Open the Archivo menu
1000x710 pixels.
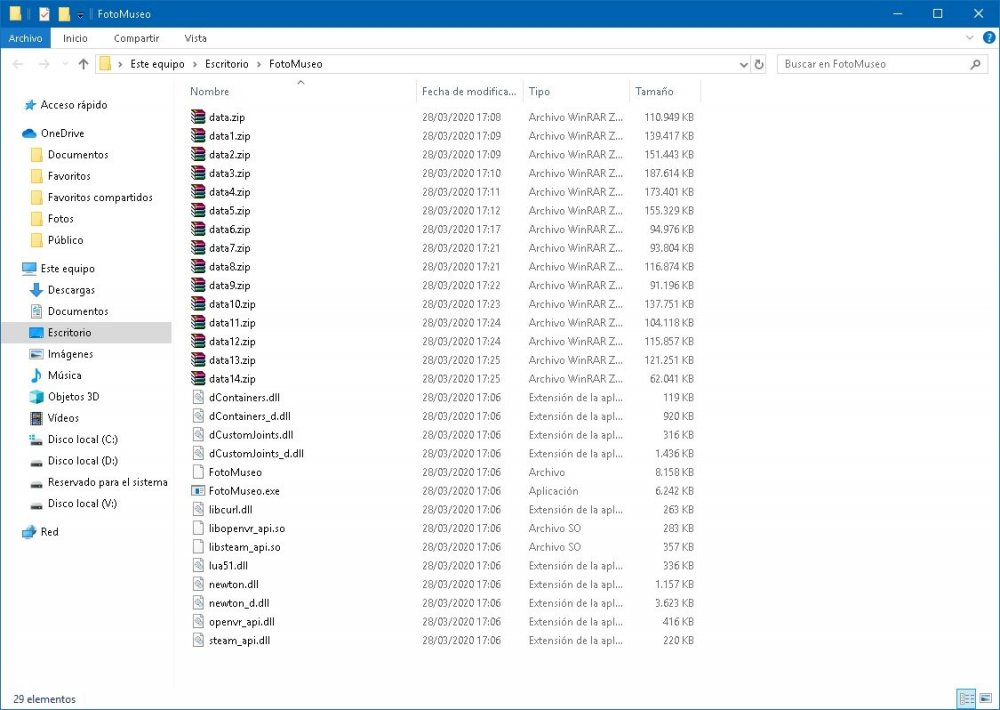[x=25, y=38]
